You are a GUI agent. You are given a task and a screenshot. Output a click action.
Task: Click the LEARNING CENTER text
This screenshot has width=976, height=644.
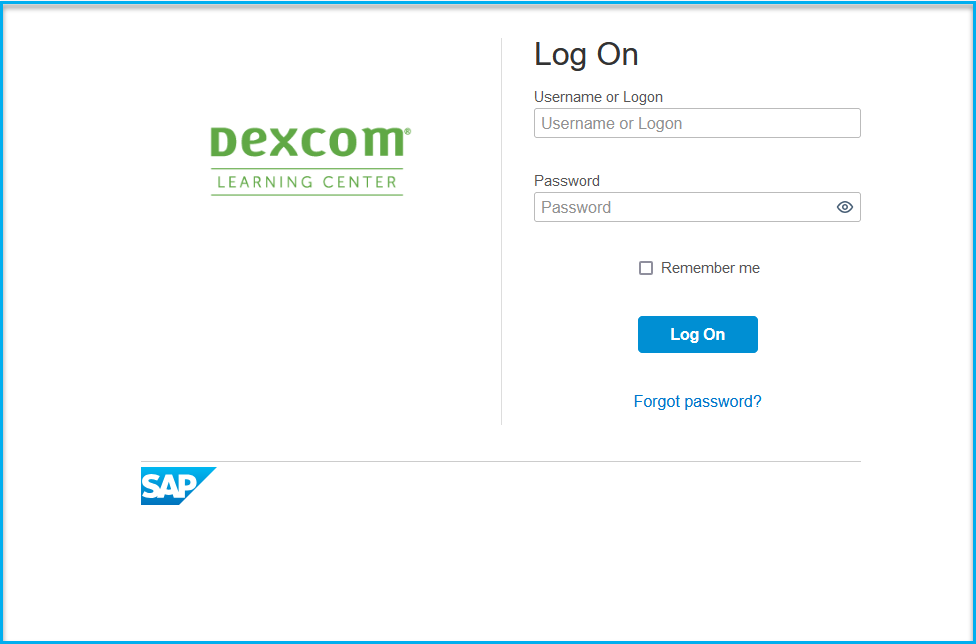pos(307,182)
